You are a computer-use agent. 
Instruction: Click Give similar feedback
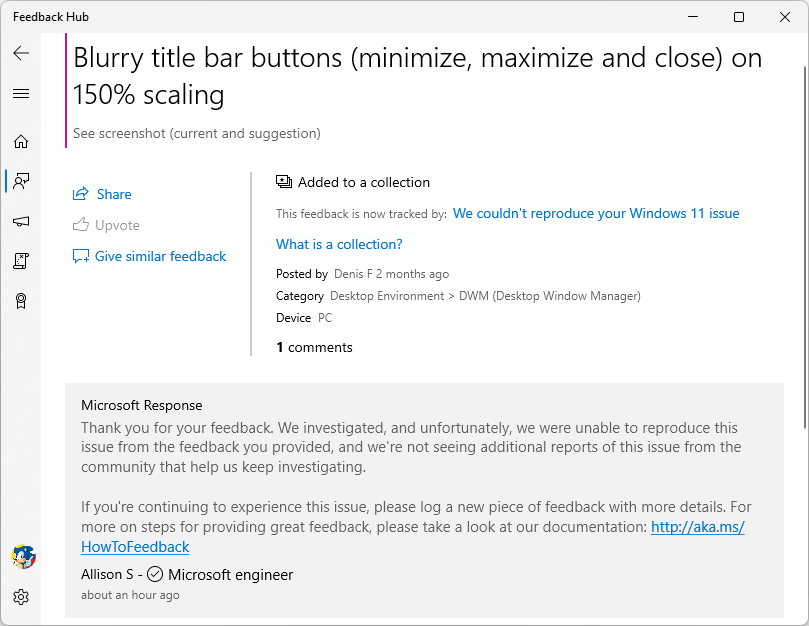point(150,256)
